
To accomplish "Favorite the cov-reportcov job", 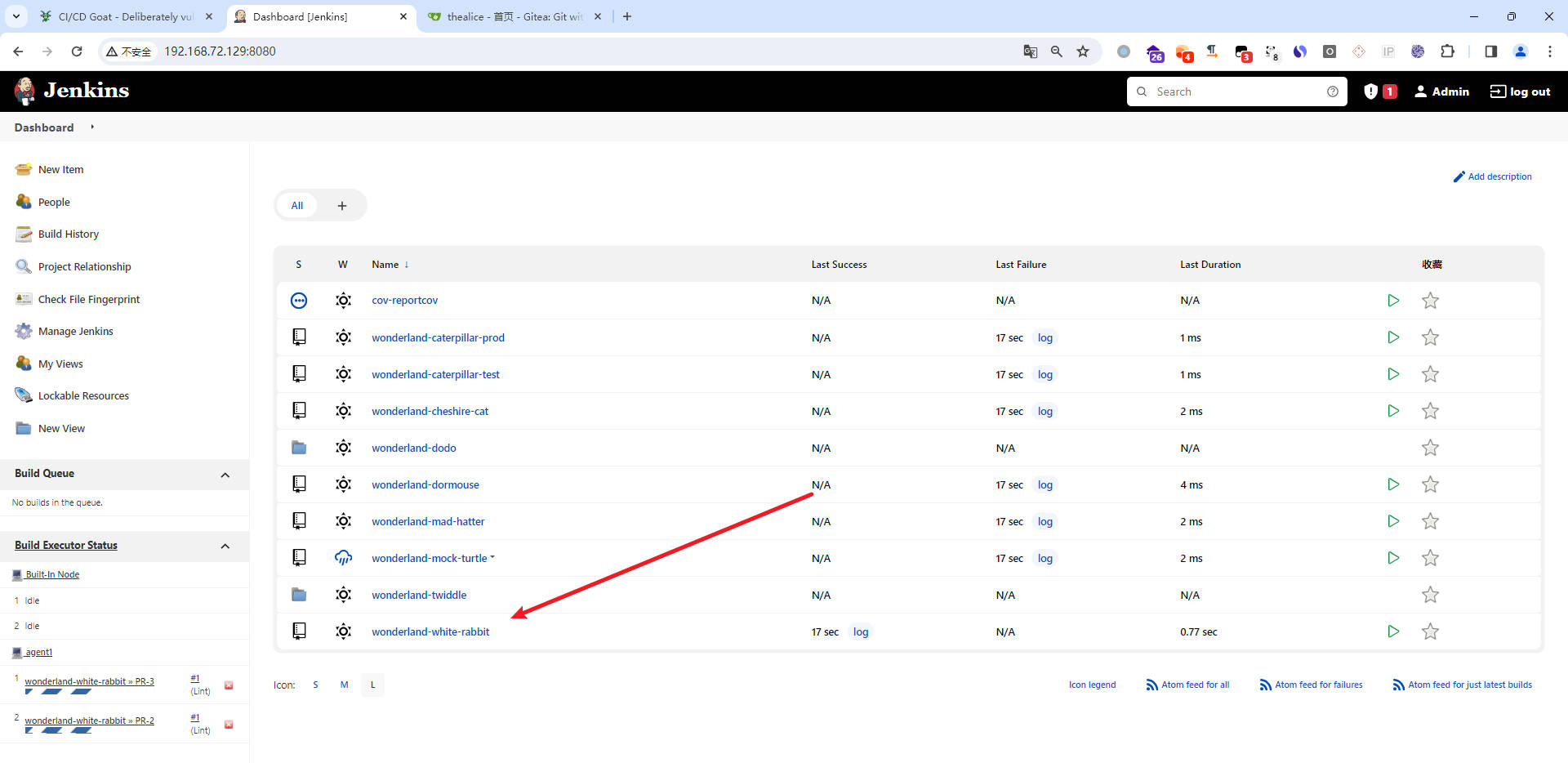I will point(1430,301).
